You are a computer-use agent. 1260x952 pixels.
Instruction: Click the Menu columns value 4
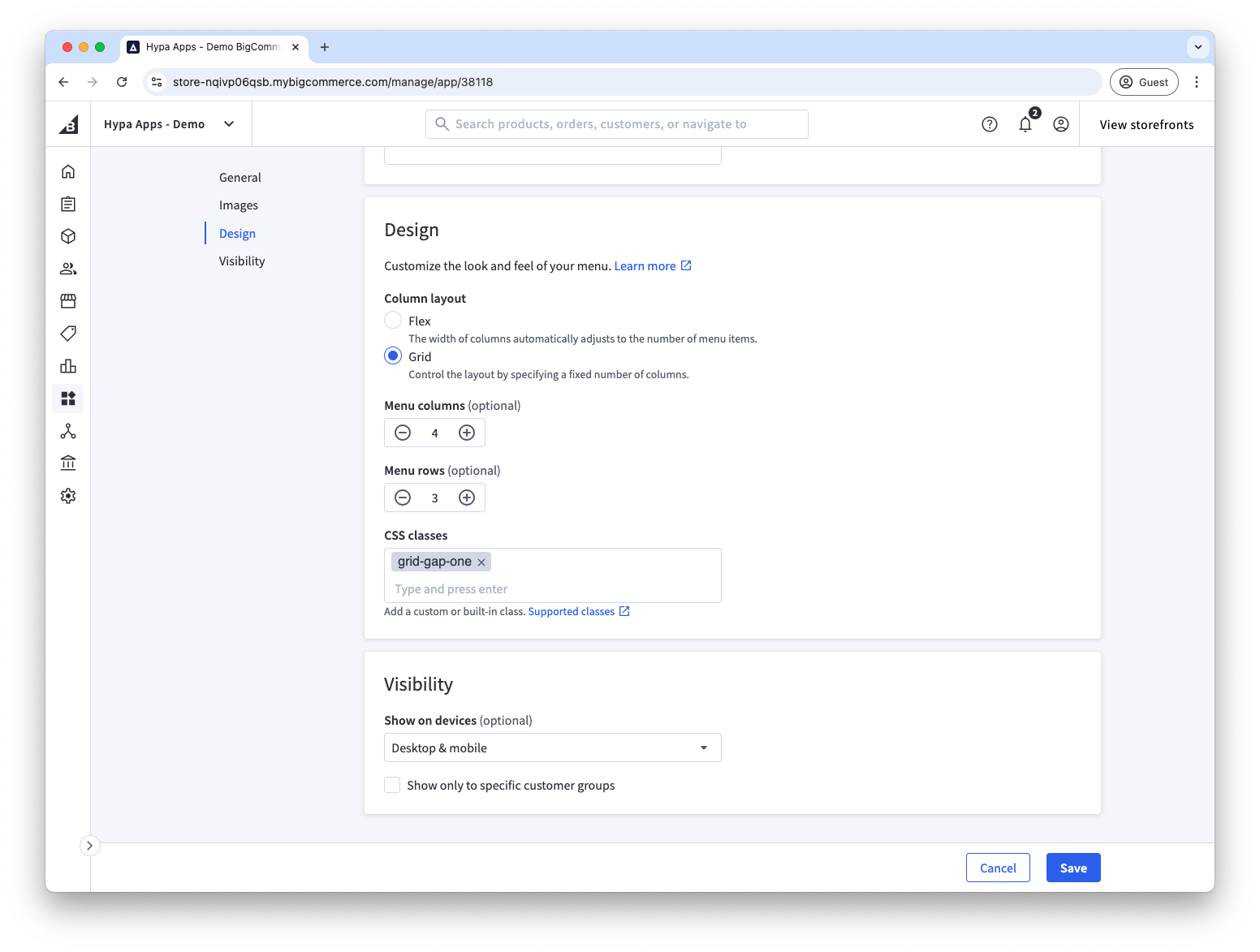pyautogui.click(x=434, y=433)
